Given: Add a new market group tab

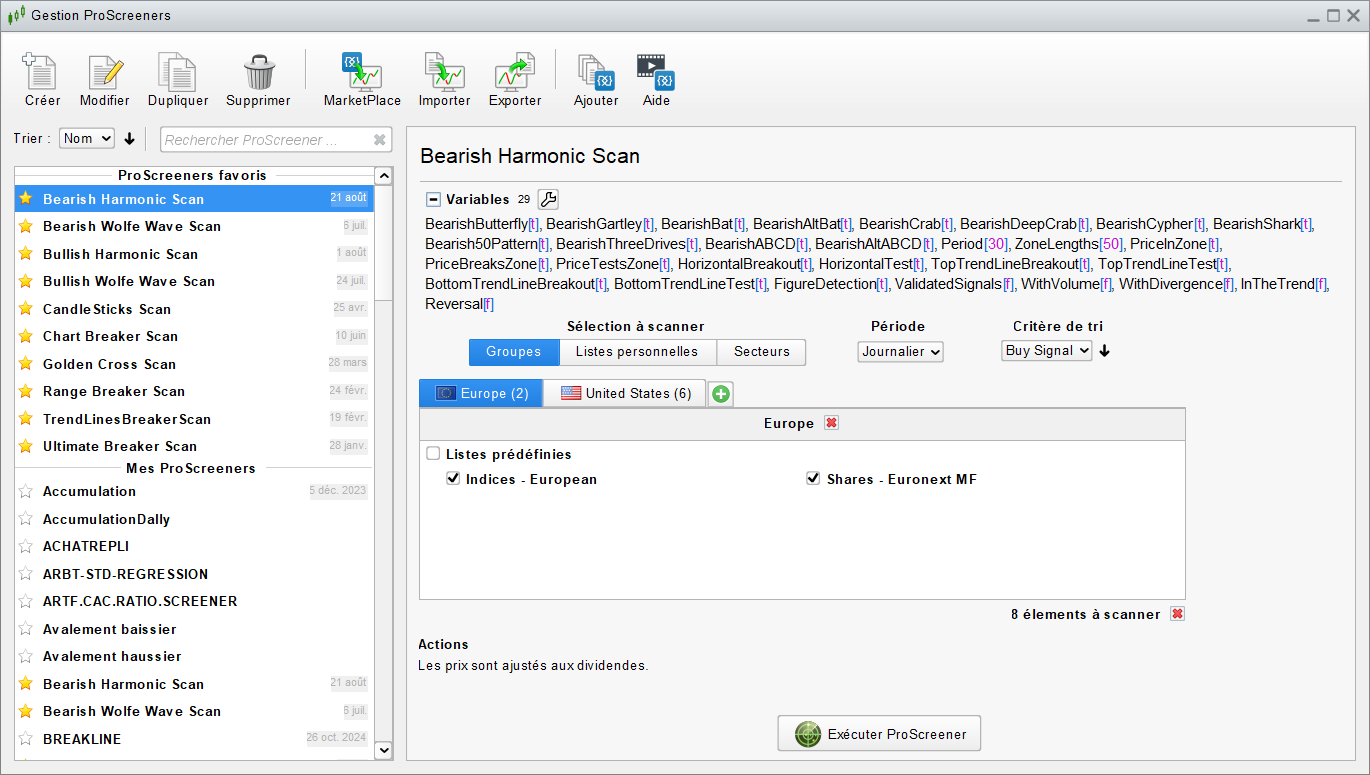Looking at the screenshot, I should click(x=720, y=394).
